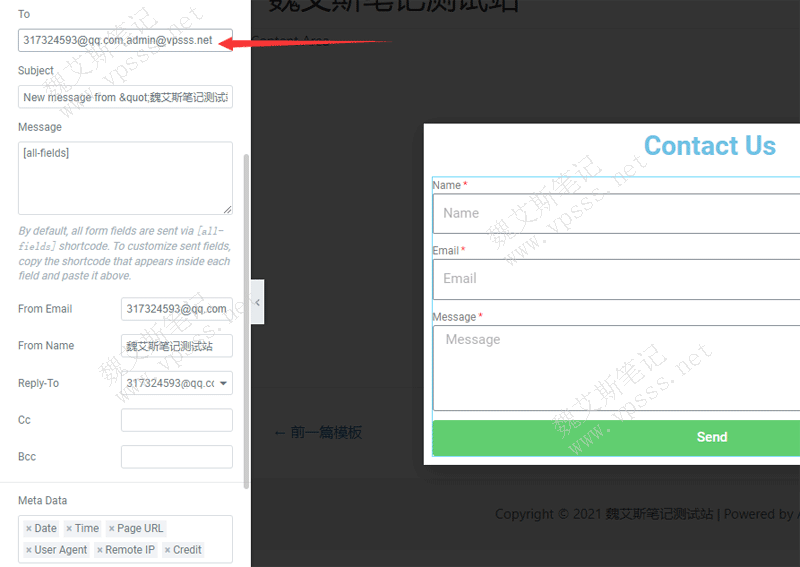Remove the Remote IP meta data tag
This screenshot has height=567, width=800.
point(99,550)
